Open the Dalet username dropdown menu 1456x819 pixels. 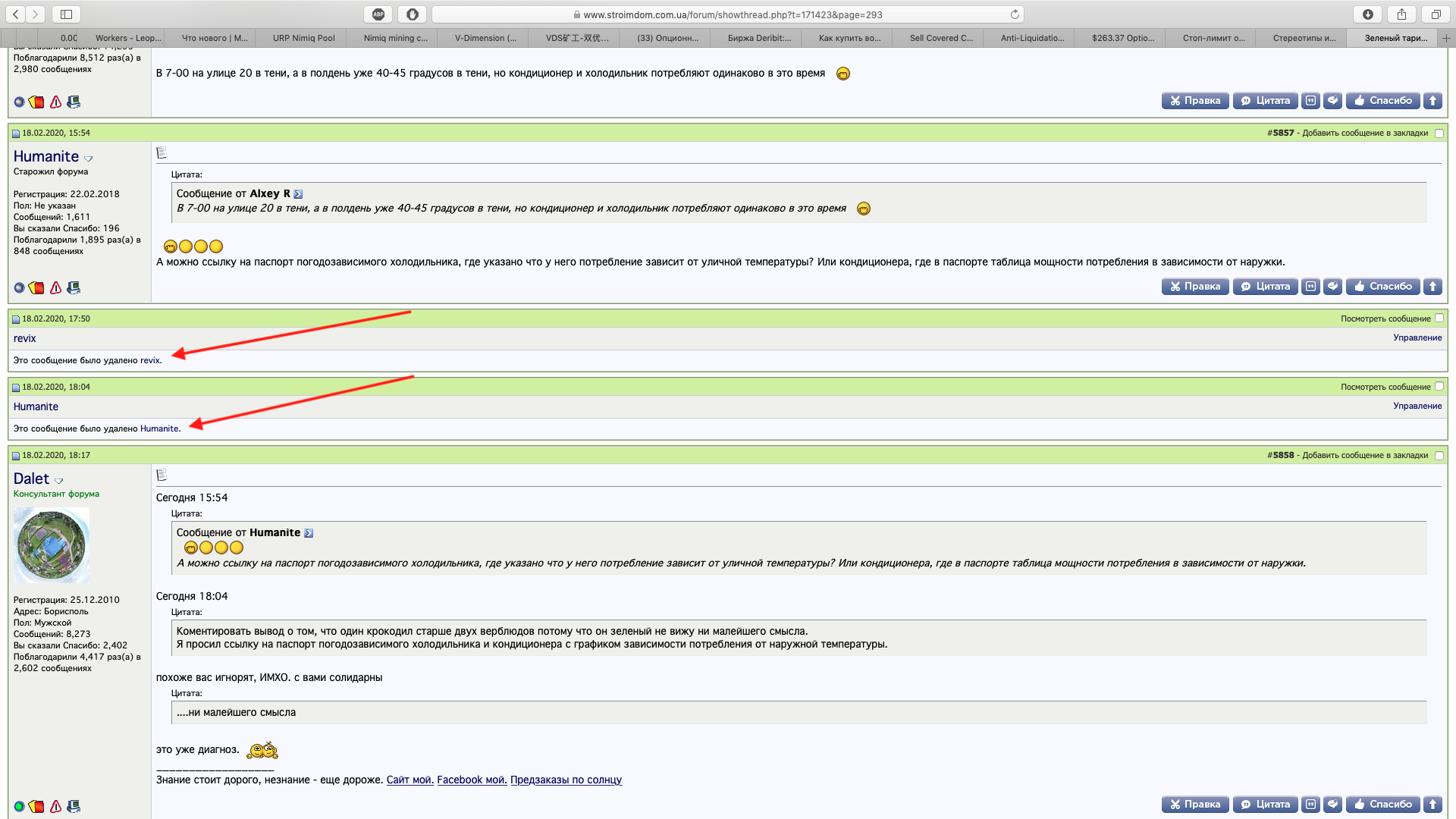click(x=58, y=481)
